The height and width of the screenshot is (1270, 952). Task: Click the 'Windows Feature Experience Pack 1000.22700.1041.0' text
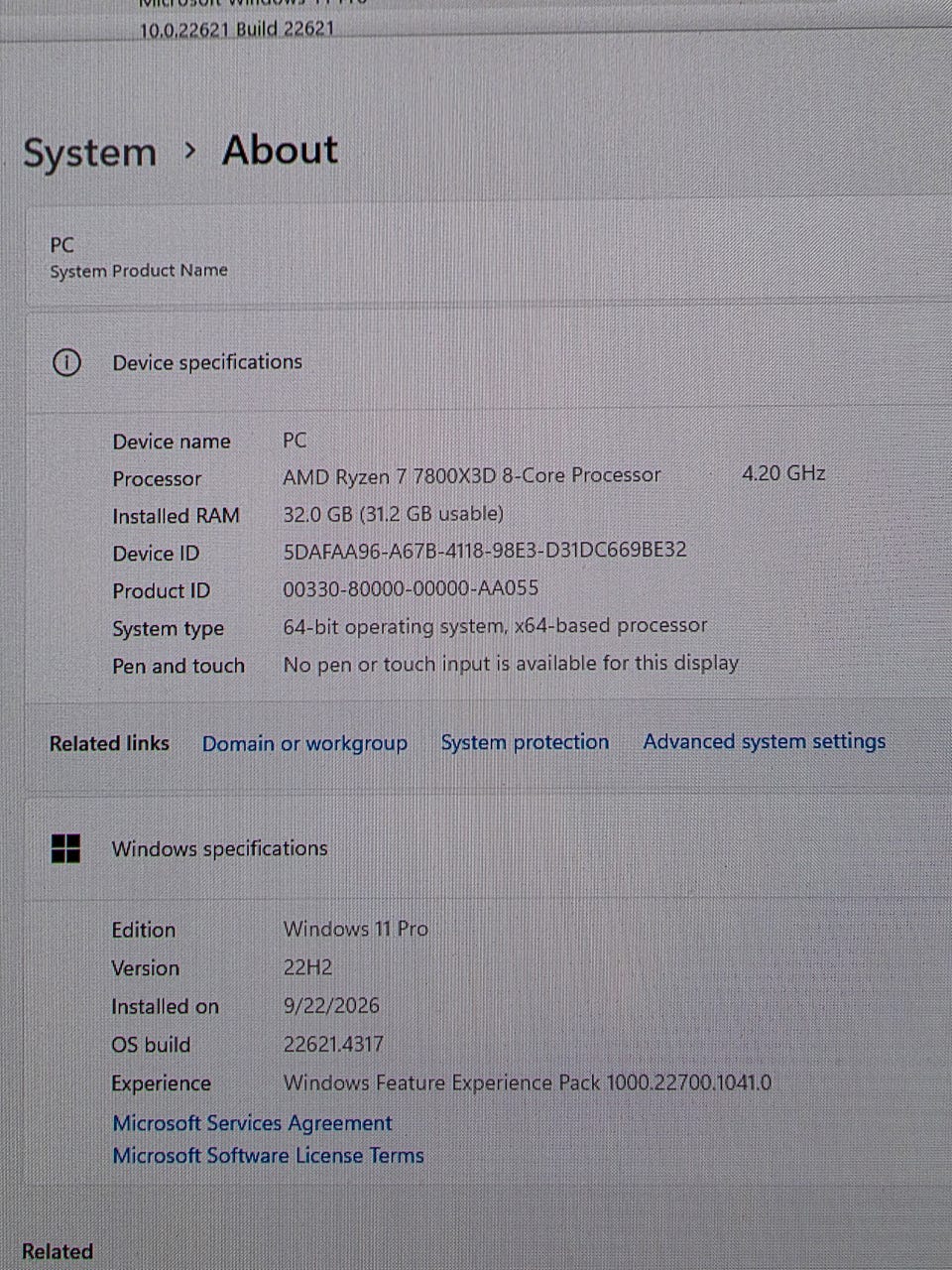pos(527,1082)
